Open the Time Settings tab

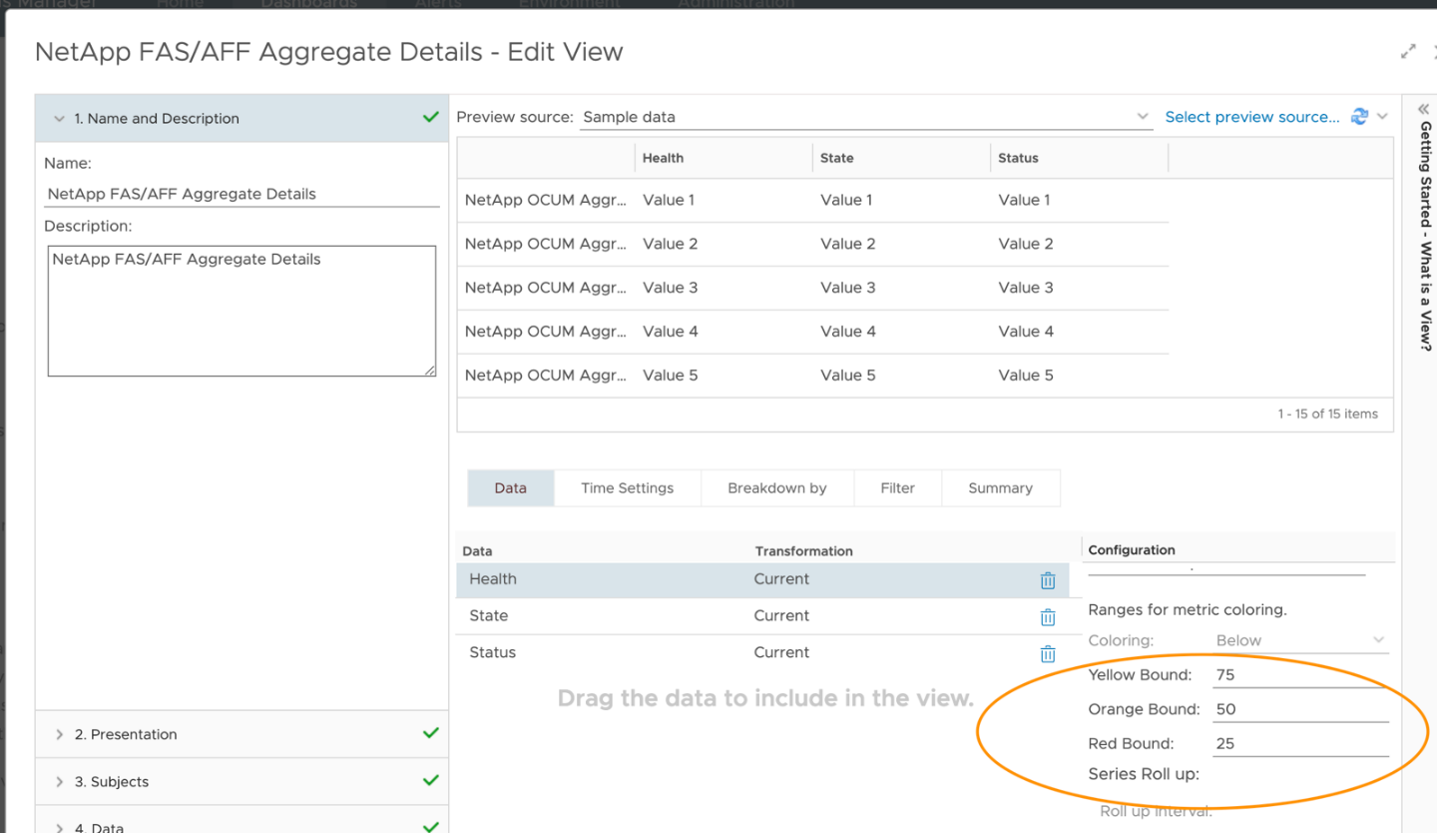coord(627,488)
